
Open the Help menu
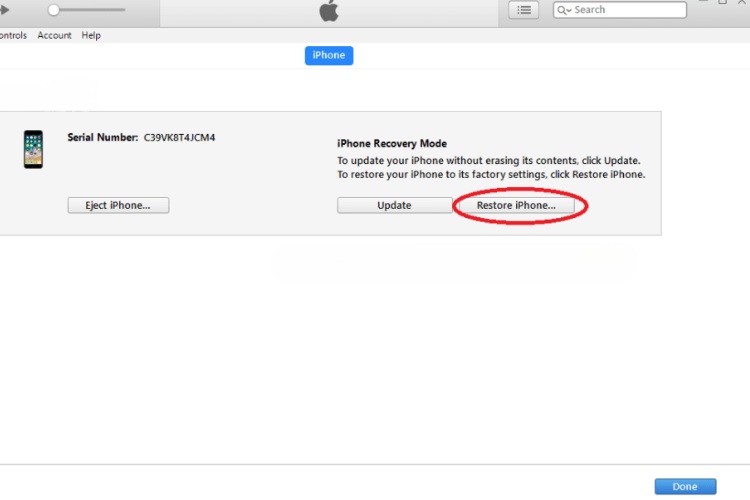click(x=91, y=36)
